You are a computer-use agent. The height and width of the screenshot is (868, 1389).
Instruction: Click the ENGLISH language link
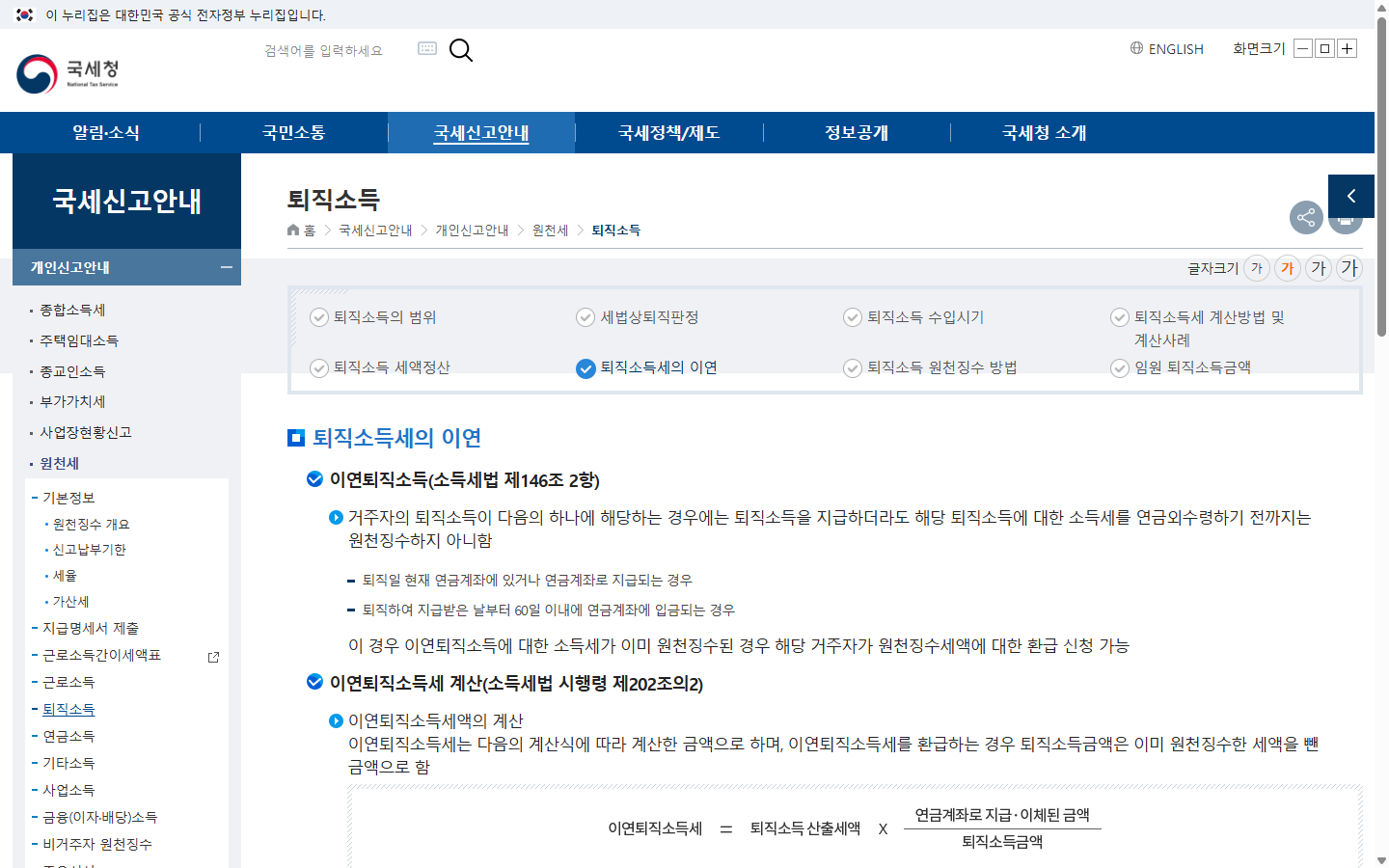[1176, 48]
